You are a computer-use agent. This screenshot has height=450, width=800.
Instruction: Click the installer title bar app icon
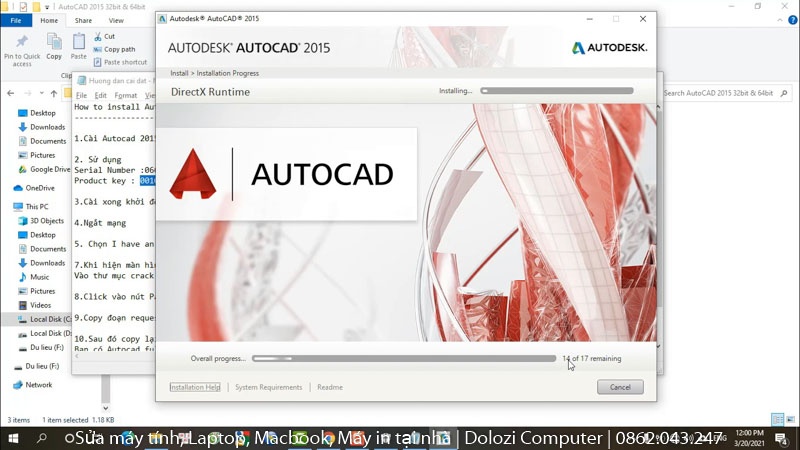[x=162, y=19]
